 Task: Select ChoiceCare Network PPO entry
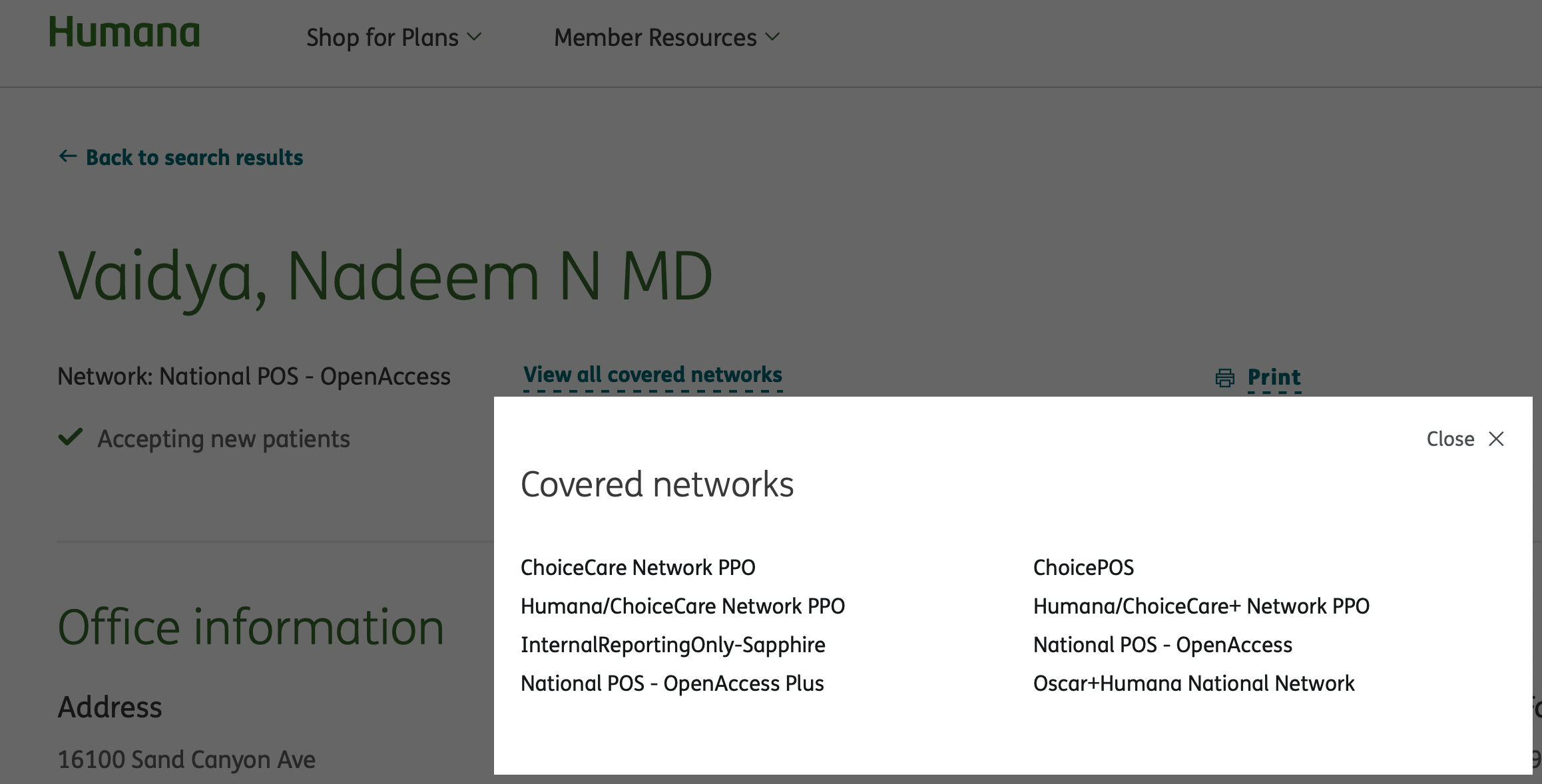(638, 568)
